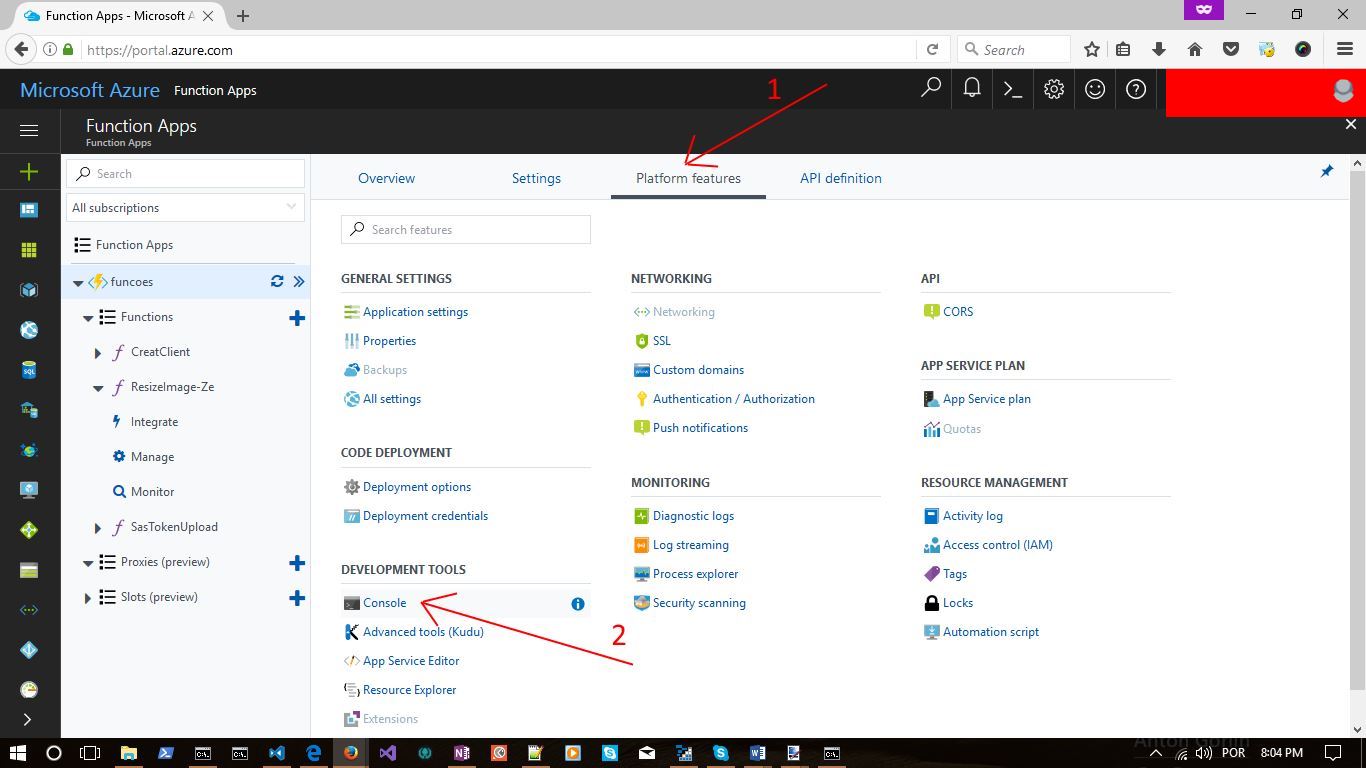This screenshot has width=1366, height=768.
Task: Click the browser reload icon
Action: coord(932,49)
